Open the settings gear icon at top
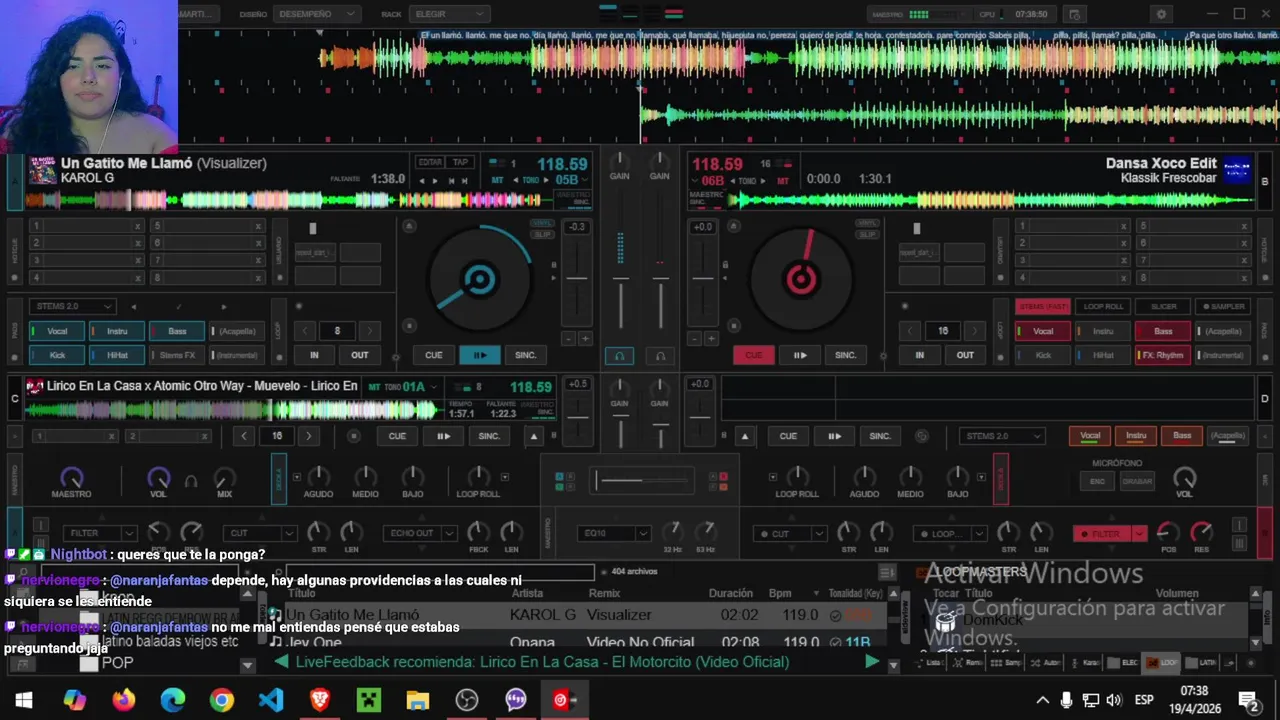The height and width of the screenshot is (720, 1280). click(x=1161, y=14)
